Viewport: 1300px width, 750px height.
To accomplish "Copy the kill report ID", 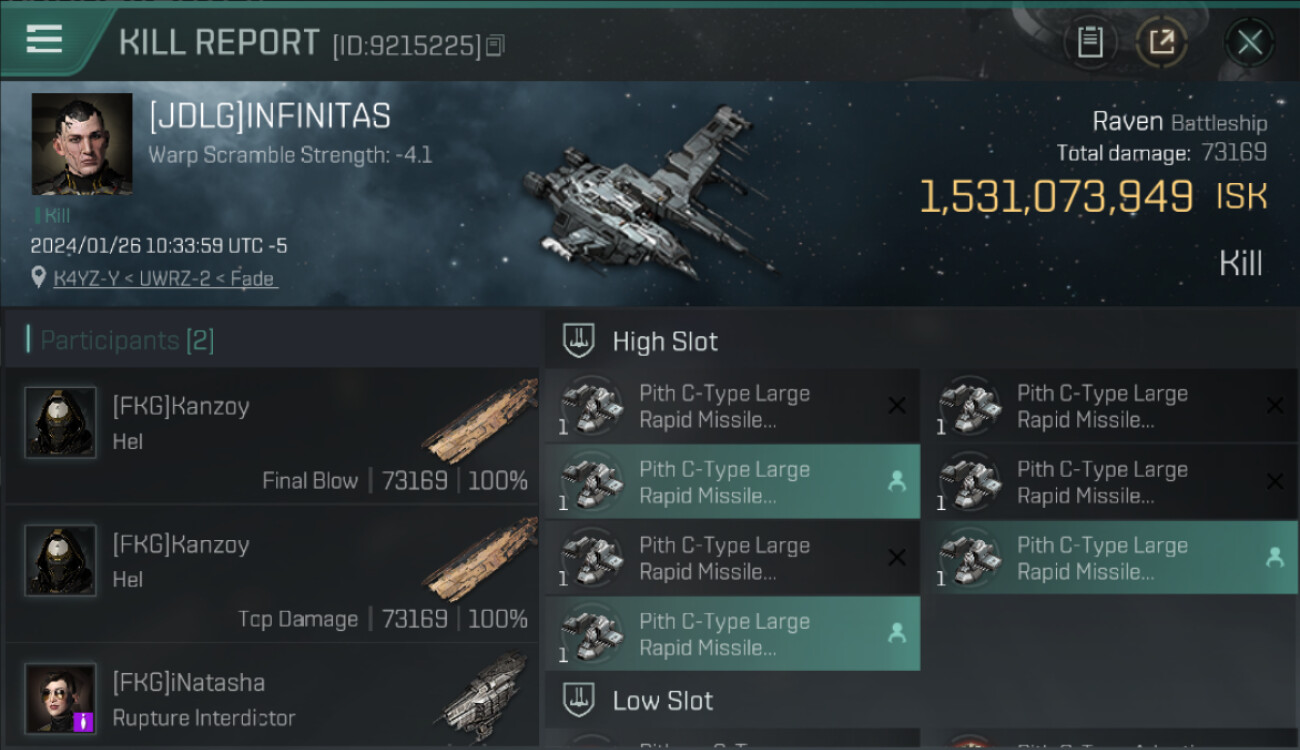I will pos(496,45).
